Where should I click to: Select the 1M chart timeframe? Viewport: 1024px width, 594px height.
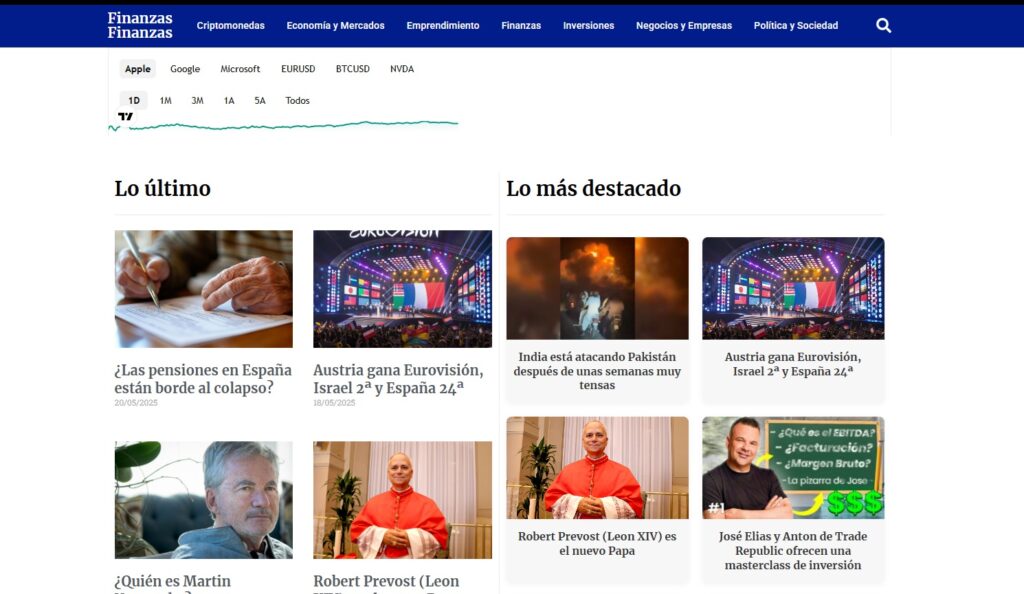click(163, 100)
